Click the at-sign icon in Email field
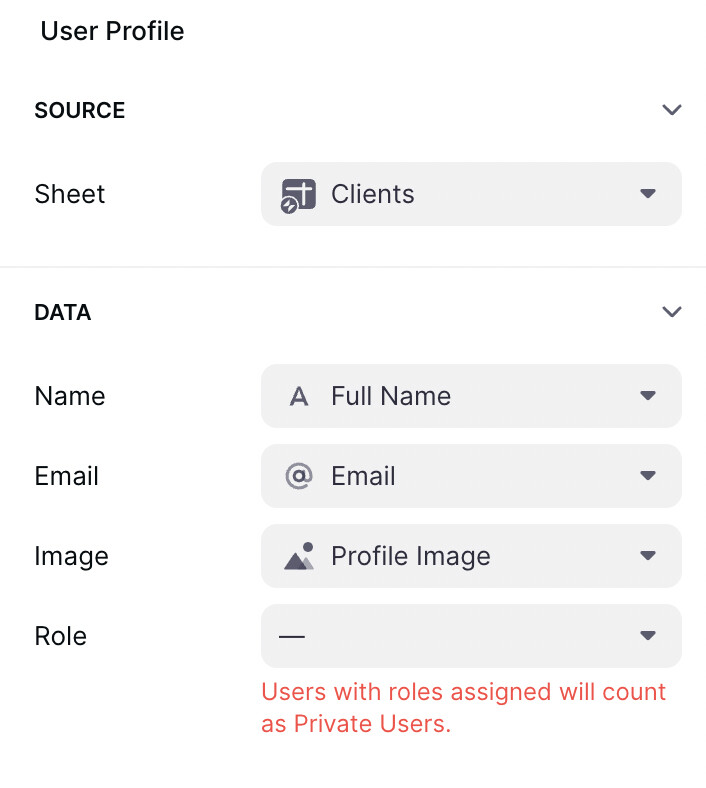Screen dimensions: 706x788 (x=298, y=476)
